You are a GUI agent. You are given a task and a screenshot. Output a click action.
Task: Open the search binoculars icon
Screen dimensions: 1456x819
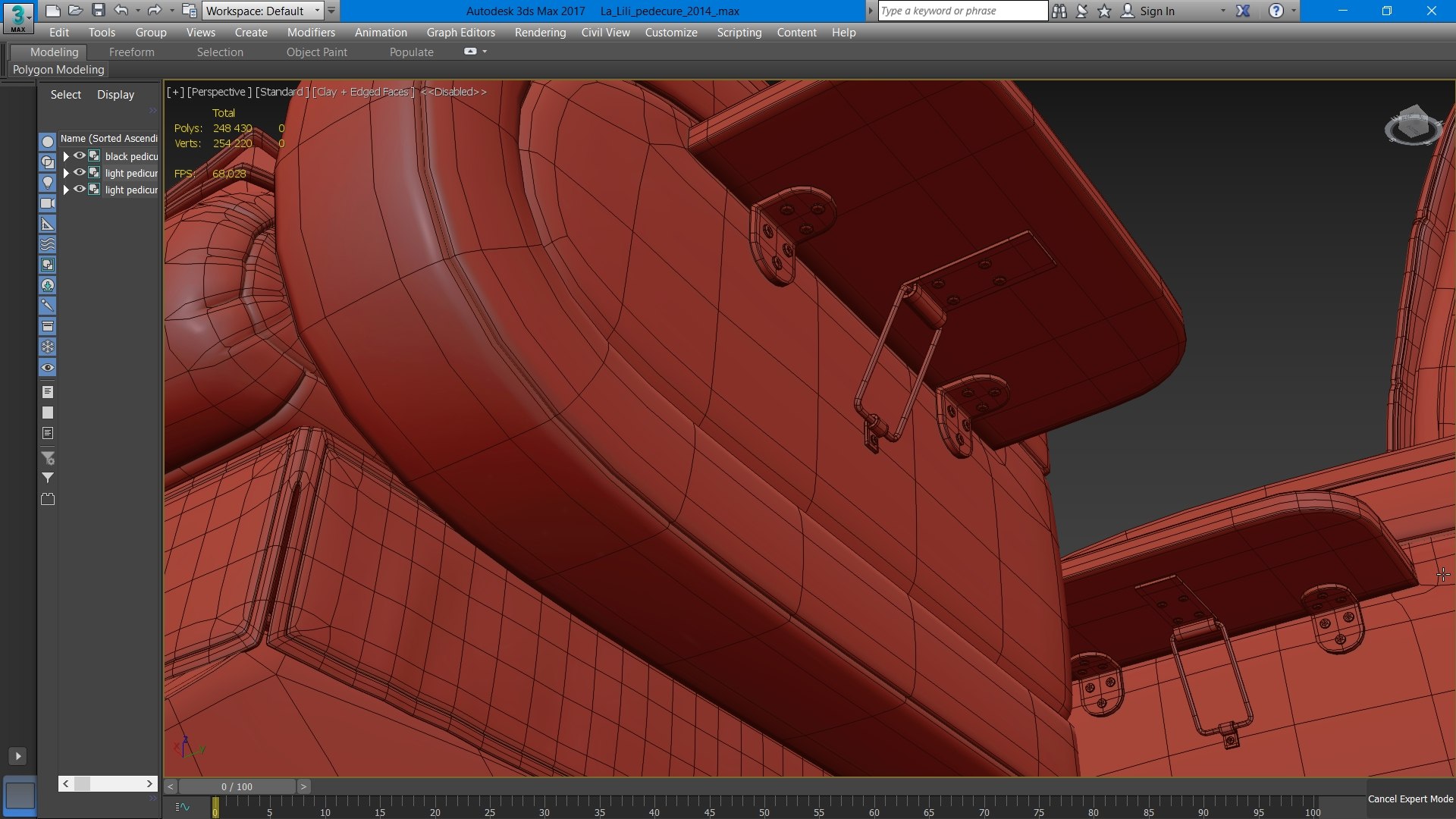[1059, 11]
